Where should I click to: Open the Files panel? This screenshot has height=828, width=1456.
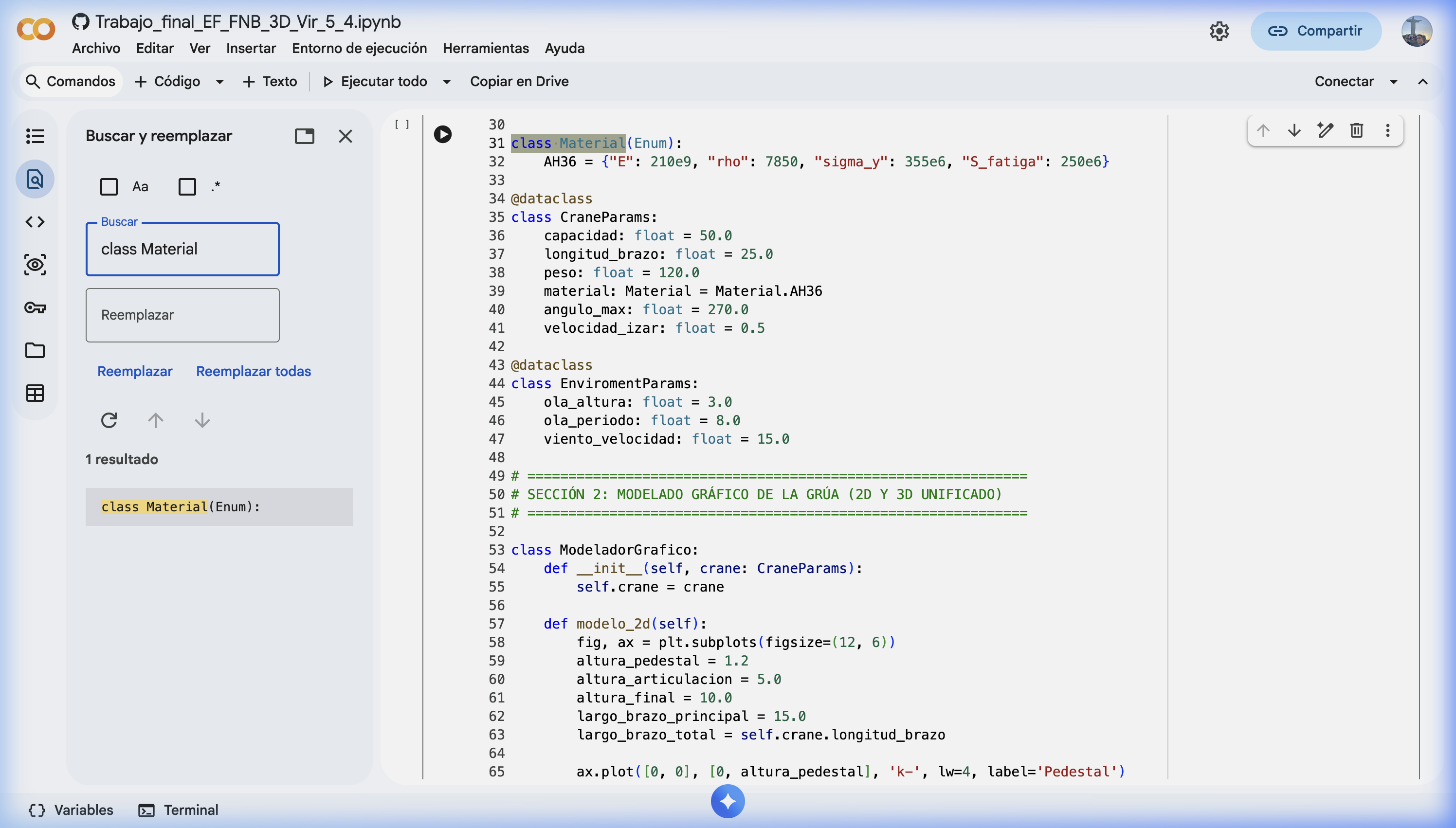(35, 350)
